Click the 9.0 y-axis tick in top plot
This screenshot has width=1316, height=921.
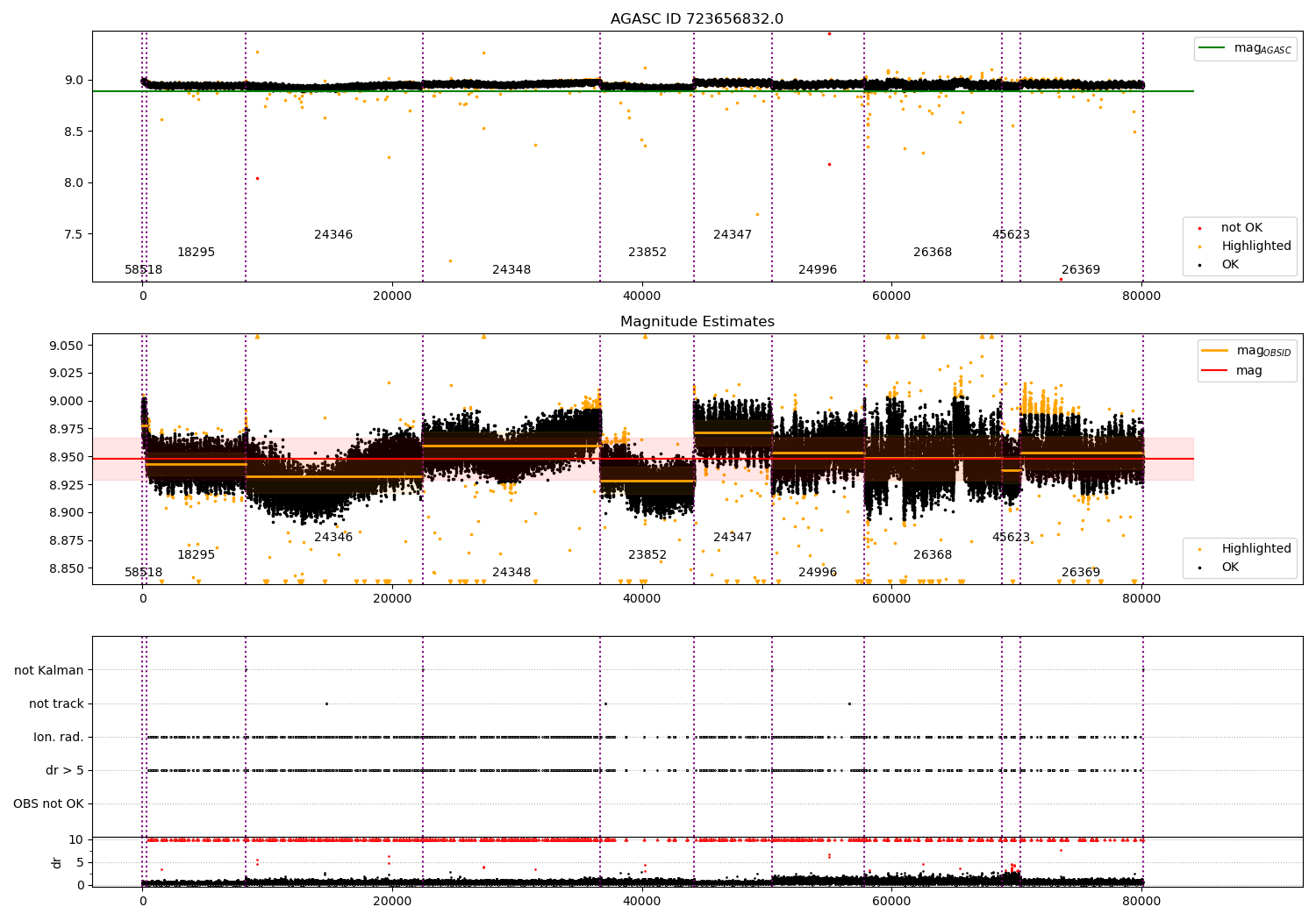[74, 81]
